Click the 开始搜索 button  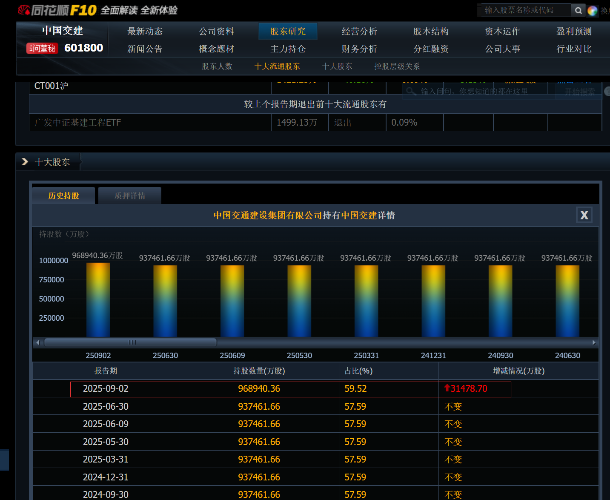click(579, 91)
